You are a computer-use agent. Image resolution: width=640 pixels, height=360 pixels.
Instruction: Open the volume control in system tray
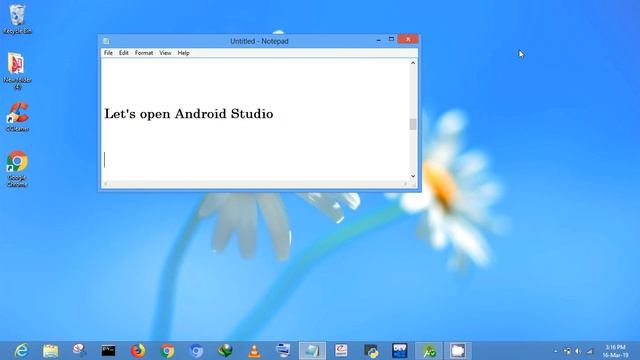[x=578, y=351]
